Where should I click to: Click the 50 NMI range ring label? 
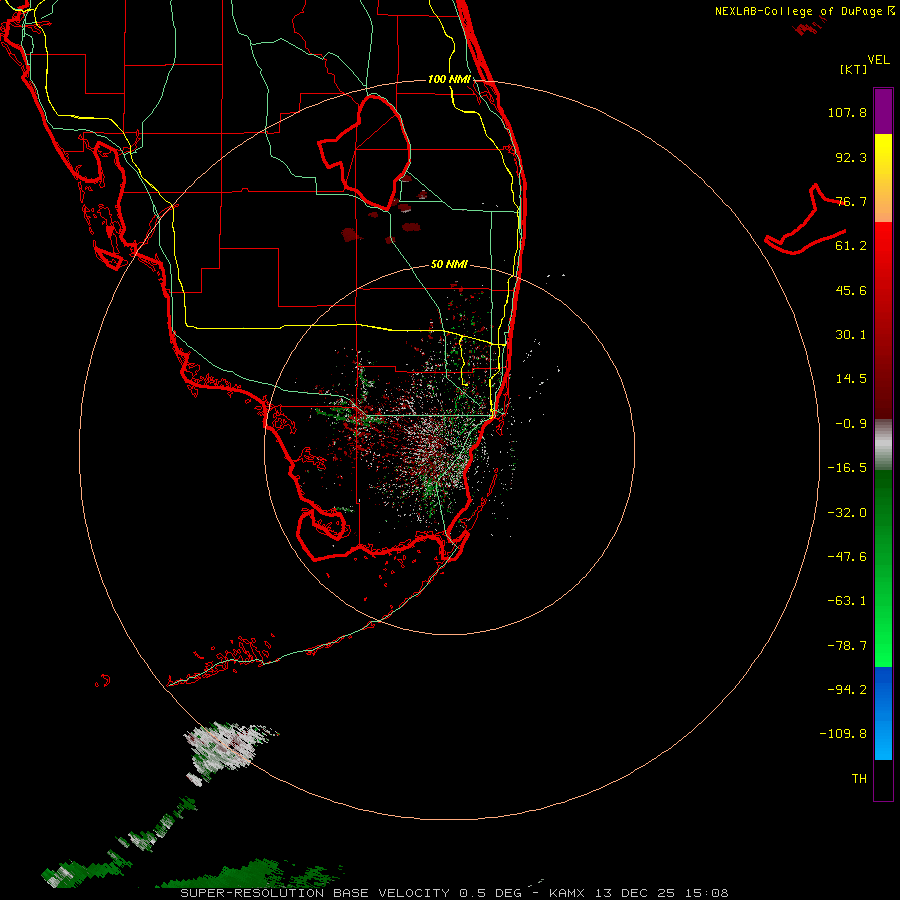click(x=449, y=264)
